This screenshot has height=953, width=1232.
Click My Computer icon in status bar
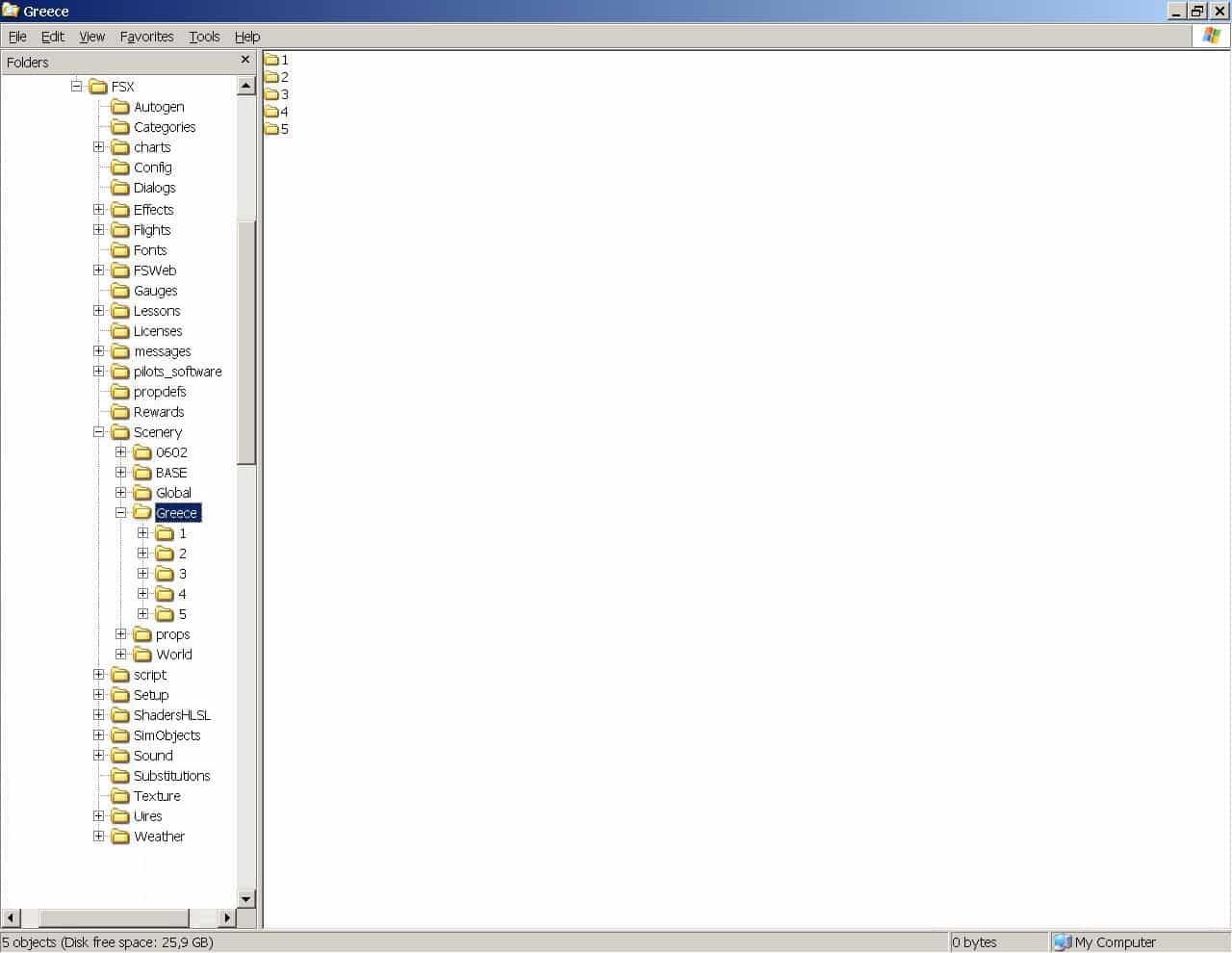click(x=1062, y=942)
